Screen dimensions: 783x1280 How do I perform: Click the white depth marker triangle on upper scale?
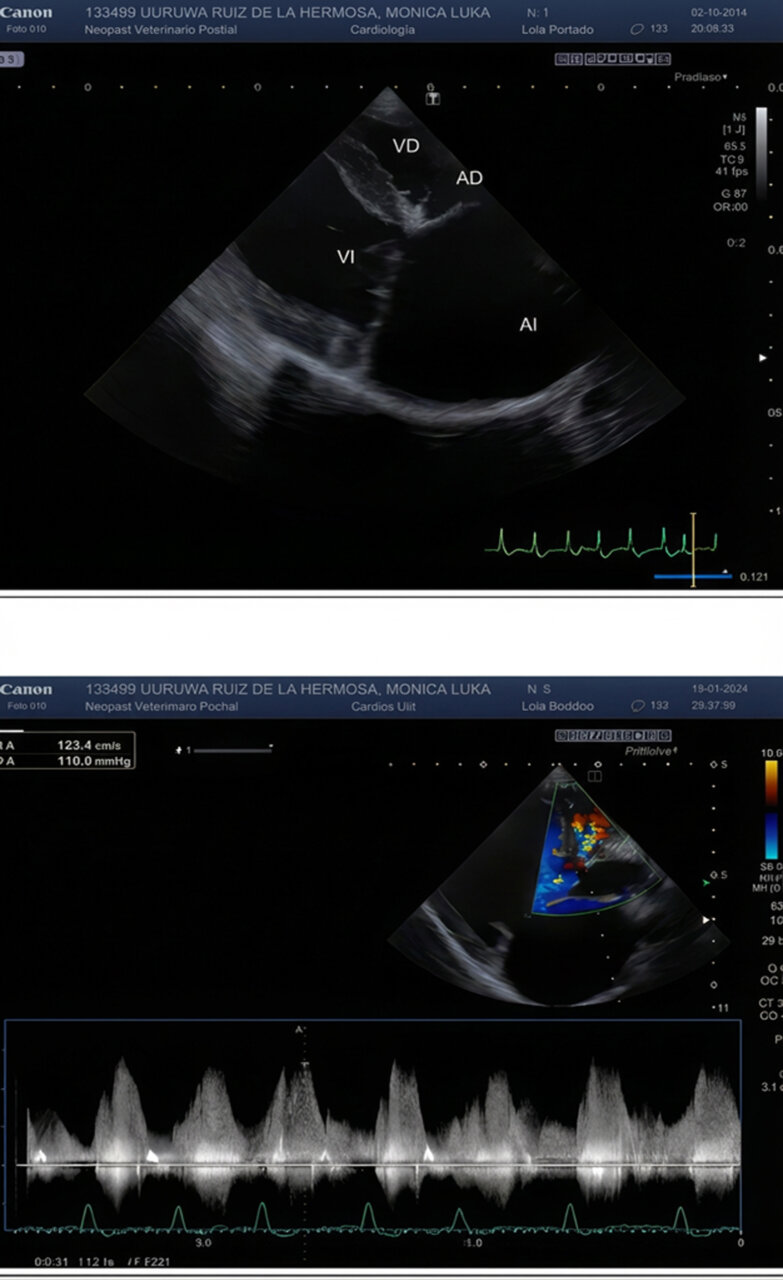pyautogui.click(x=764, y=357)
